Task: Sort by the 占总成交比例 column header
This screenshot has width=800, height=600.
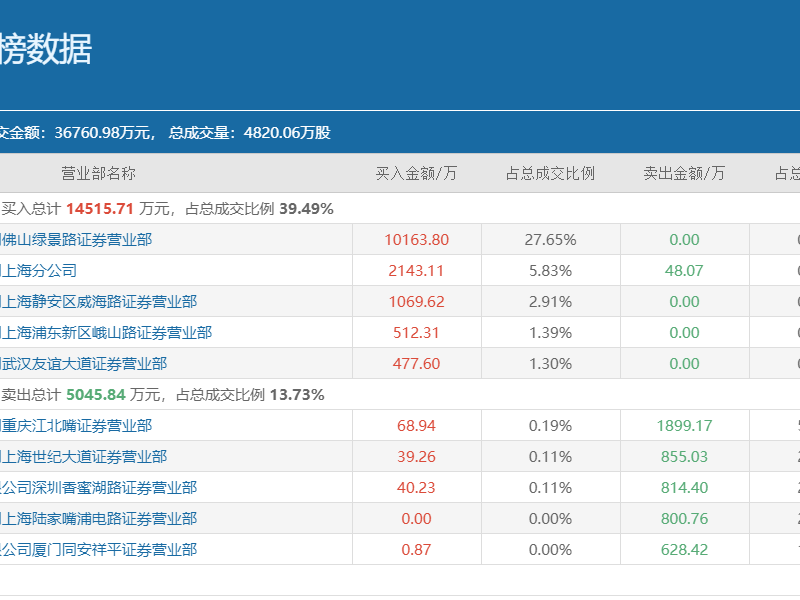Action: [550, 172]
